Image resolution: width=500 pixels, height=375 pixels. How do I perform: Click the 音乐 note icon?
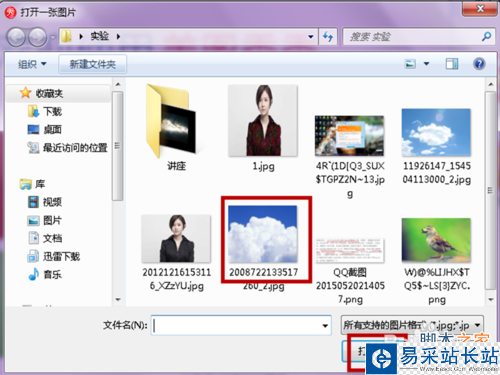pyautogui.click(x=33, y=274)
